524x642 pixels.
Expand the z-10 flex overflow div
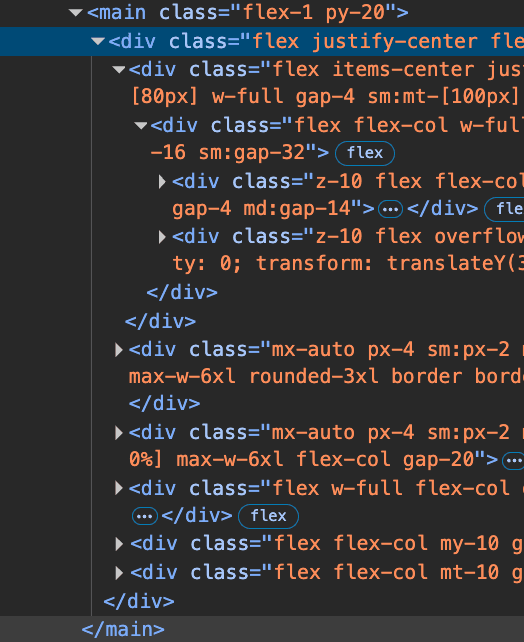click(x=162, y=237)
